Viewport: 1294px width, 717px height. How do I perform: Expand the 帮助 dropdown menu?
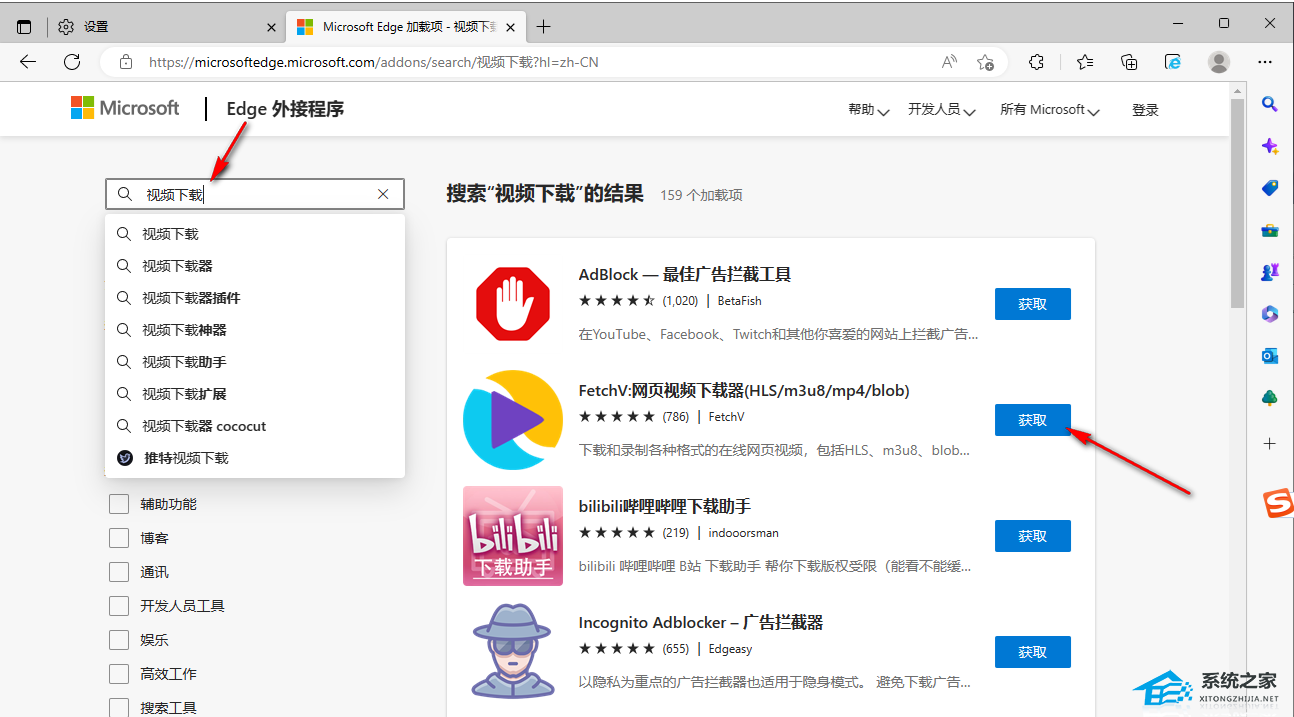868,110
